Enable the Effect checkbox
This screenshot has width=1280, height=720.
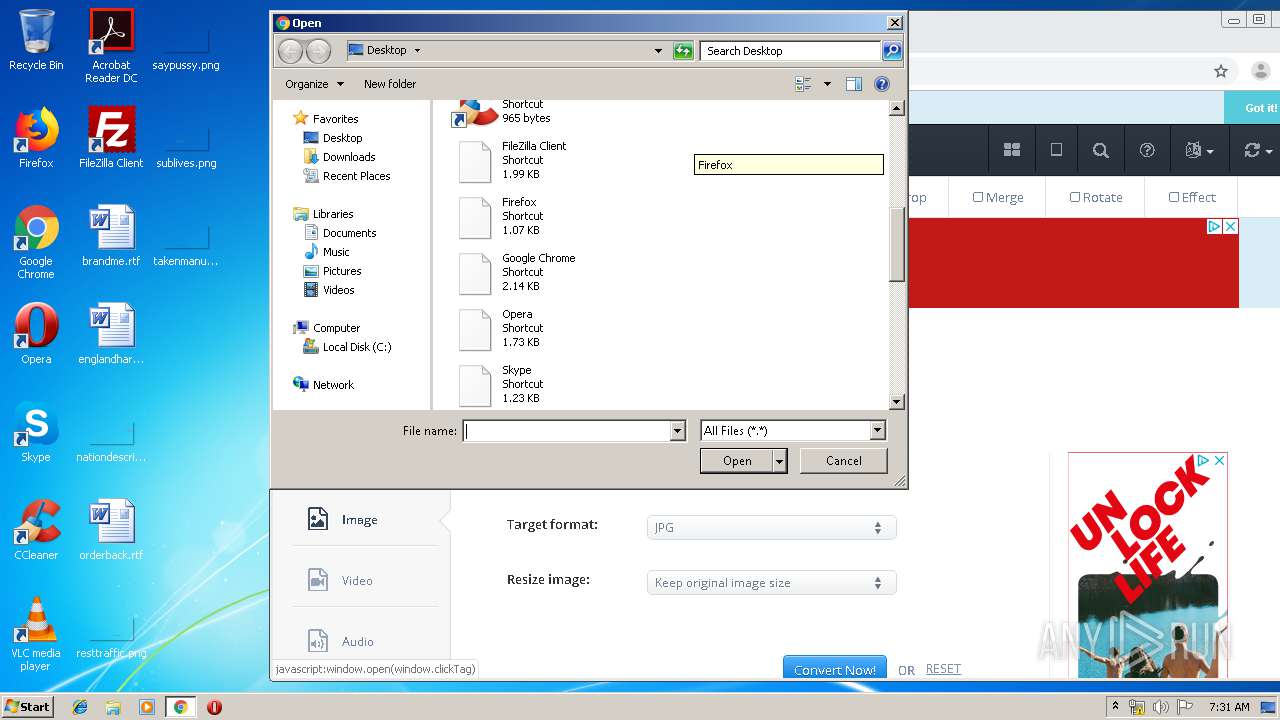(x=1174, y=197)
